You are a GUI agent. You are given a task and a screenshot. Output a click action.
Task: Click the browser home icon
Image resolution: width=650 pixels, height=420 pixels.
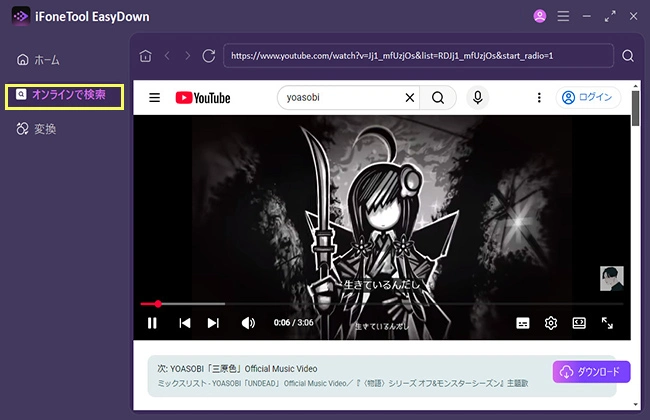pos(146,56)
